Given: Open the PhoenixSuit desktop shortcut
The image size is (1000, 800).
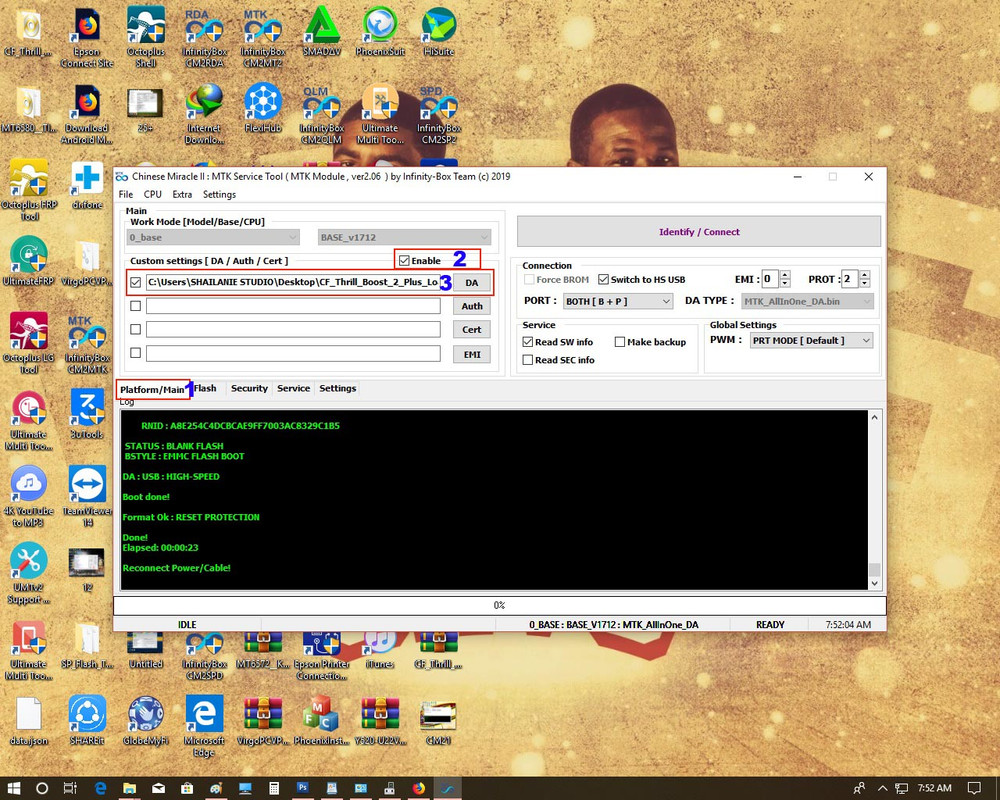Looking at the screenshot, I should coord(381,31).
